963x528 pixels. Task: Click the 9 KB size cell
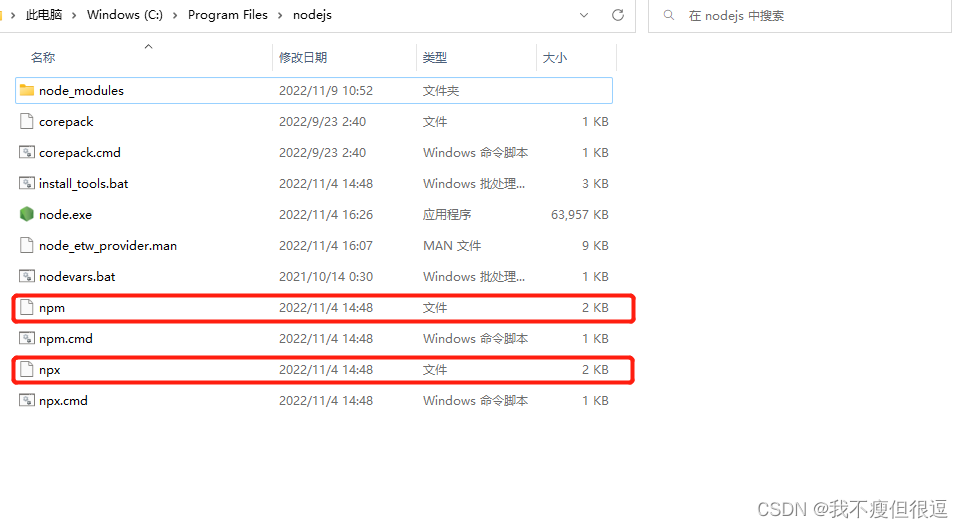(x=595, y=246)
